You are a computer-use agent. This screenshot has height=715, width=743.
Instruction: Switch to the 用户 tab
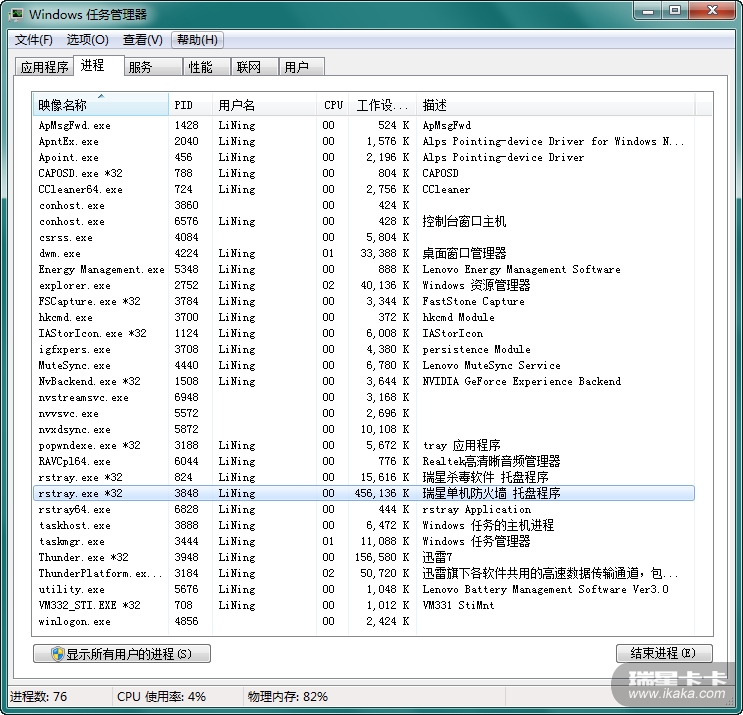(x=301, y=67)
